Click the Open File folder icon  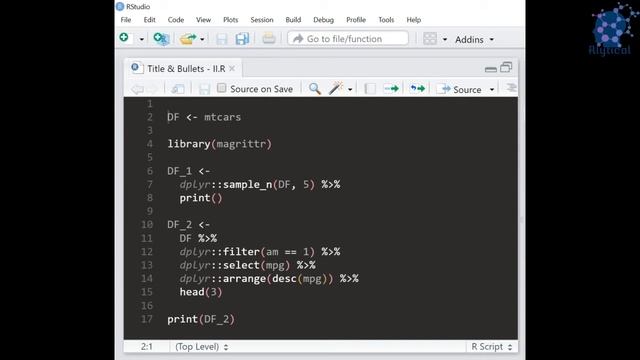pos(188,39)
